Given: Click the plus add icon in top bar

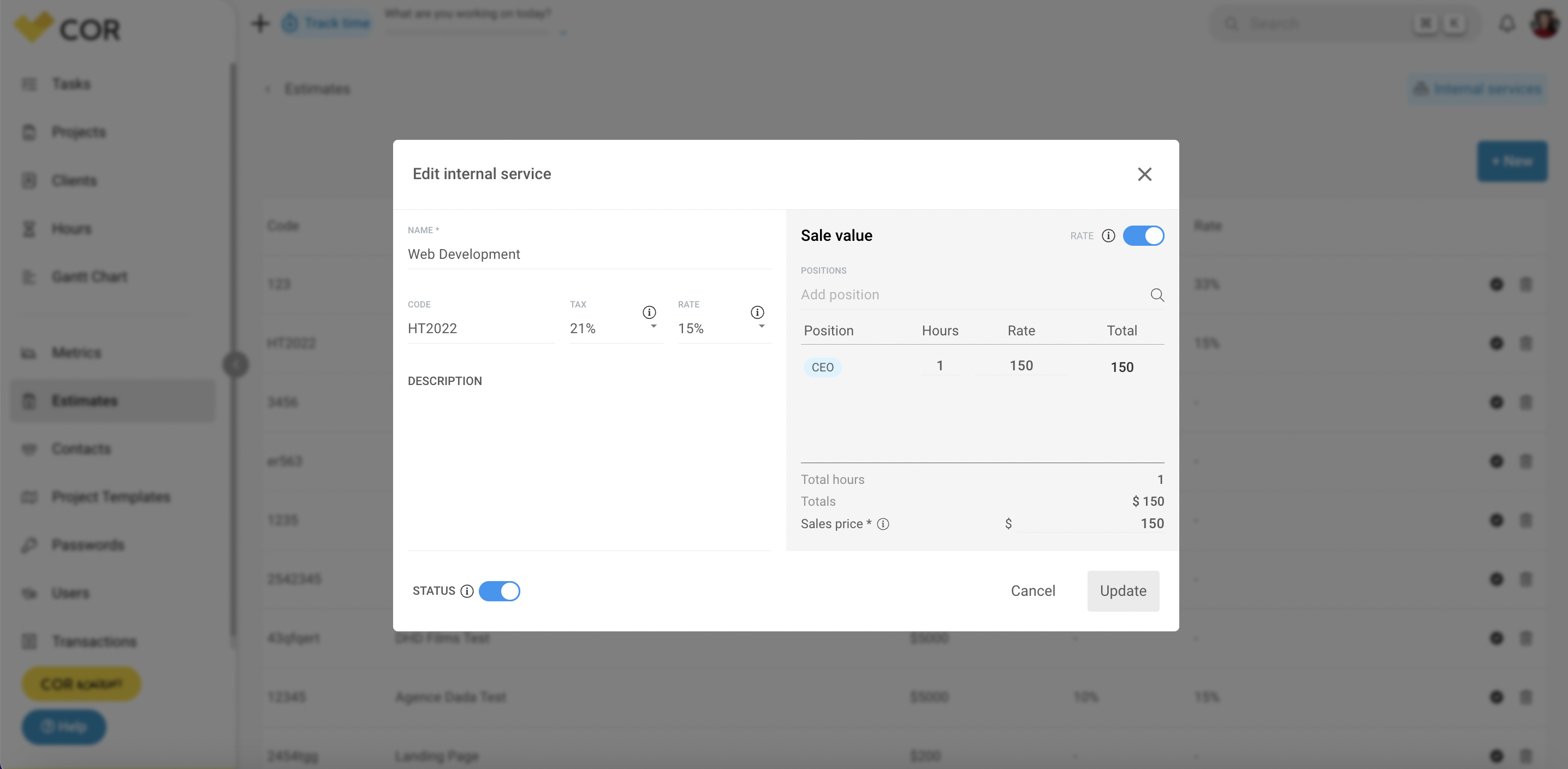Looking at the screenshot, I should pos(260,23).
